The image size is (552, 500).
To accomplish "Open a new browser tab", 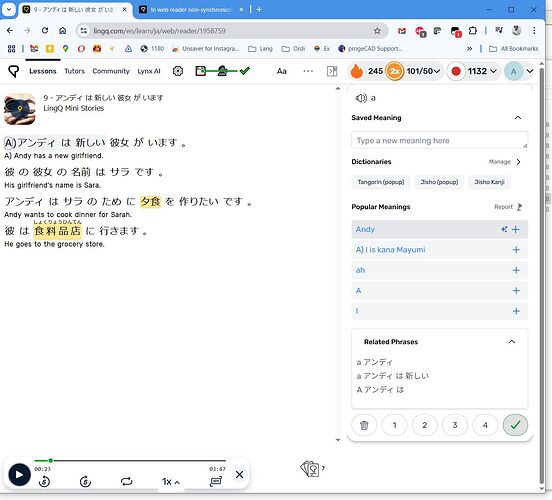I will point(259,10).
